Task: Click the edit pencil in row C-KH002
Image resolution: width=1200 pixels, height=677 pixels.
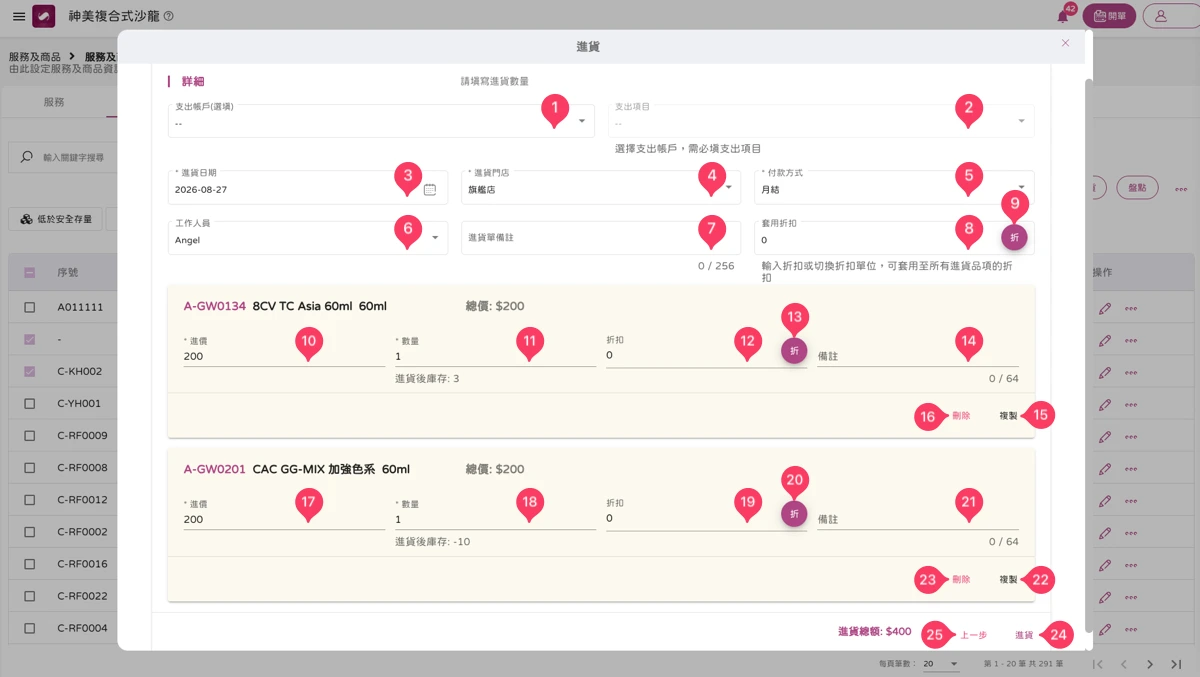Action: tap(1104, 371)
